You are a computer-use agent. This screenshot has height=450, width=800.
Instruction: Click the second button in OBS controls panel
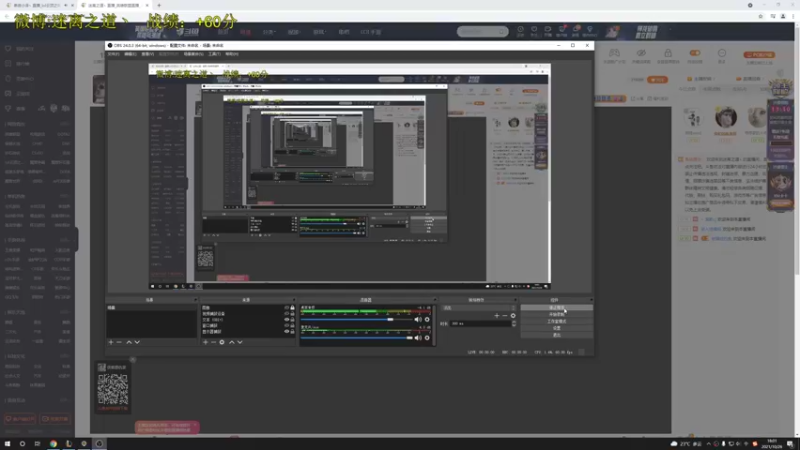(x=557, y=315)
